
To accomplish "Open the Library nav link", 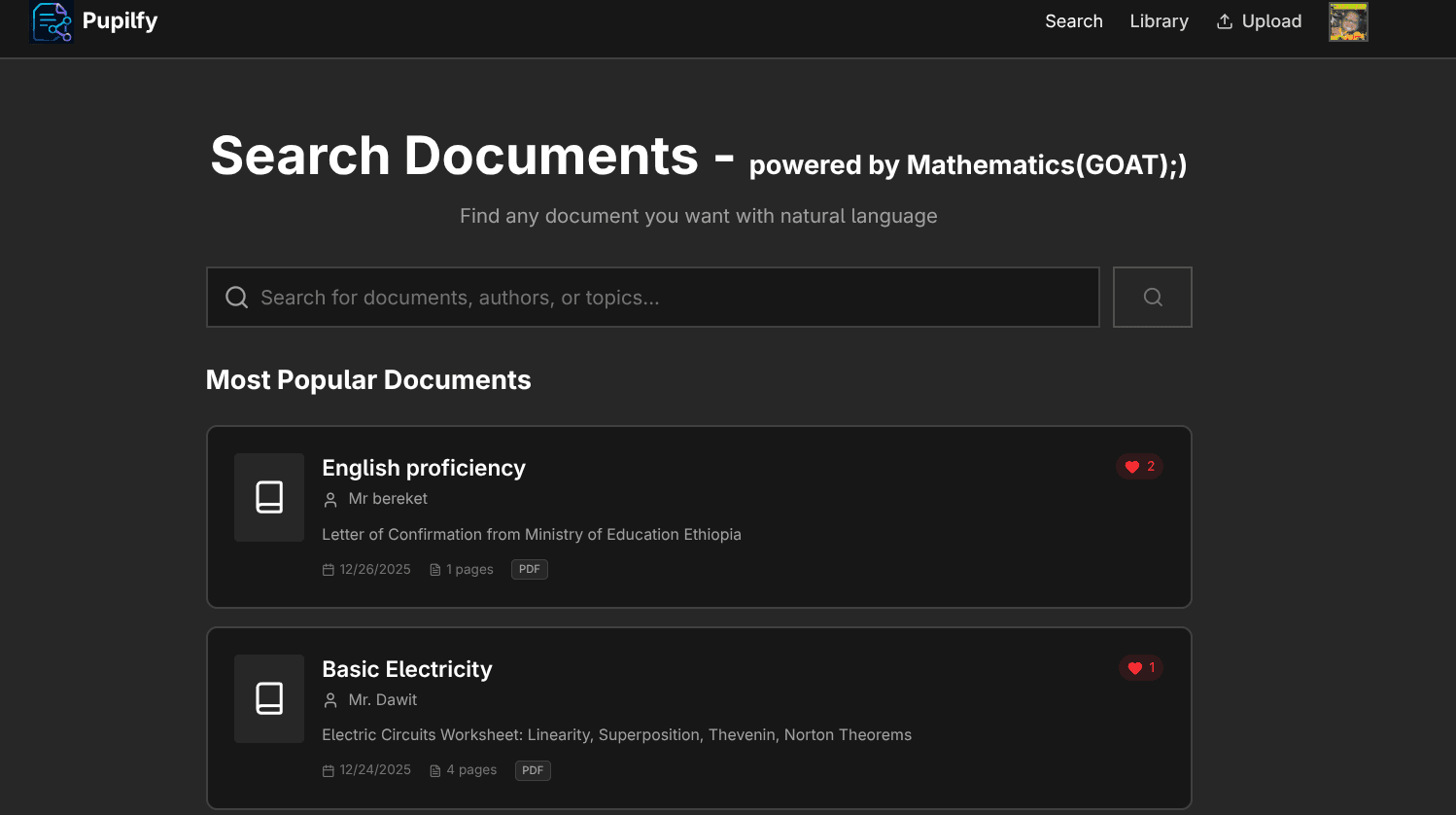I will [1159, 21].
